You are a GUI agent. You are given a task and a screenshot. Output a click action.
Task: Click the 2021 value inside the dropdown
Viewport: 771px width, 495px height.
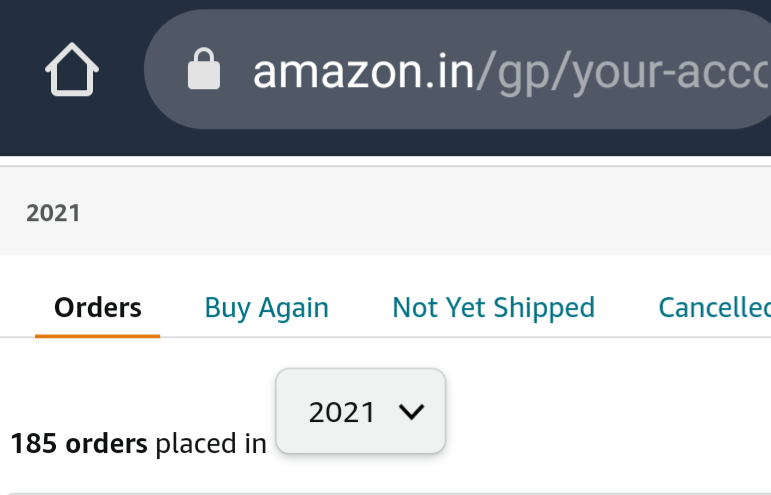click(x=341, y=412)
